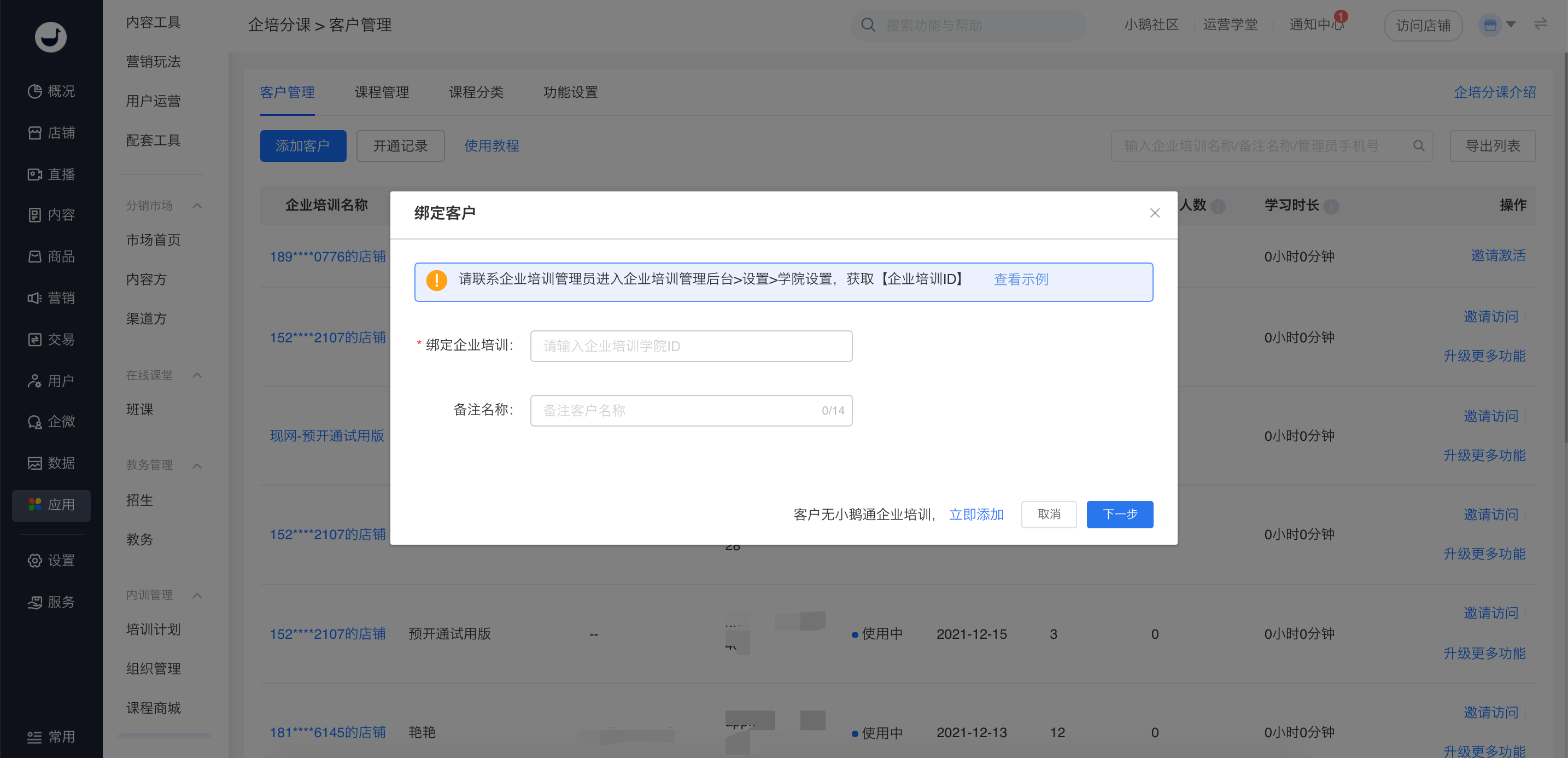Image resolution: width=1568 pixels, height=758 pixels.
Task: Open 直播 in the left sidebar
Action: tap(51, 175)
